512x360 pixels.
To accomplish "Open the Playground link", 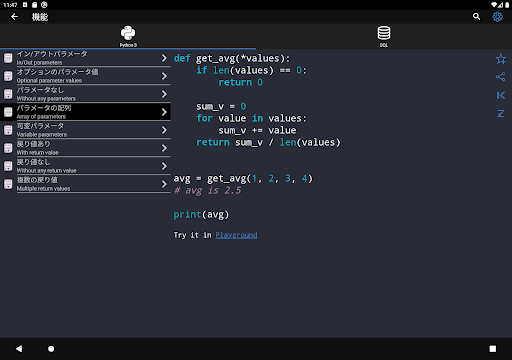I will pos(236,235).
